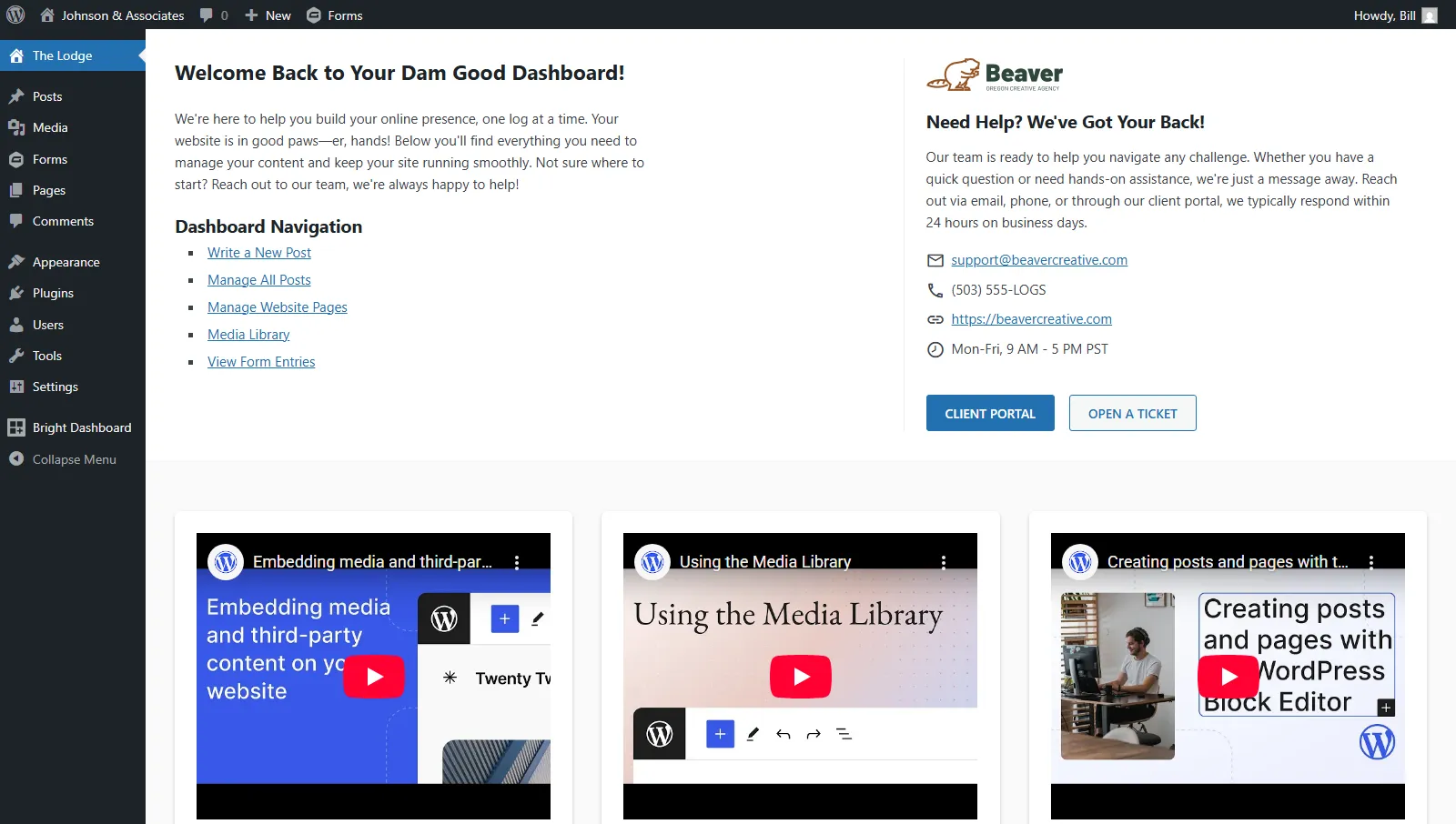Open the New content menu in admin bar
The height and width of the screenshot is (824, 1456).
(268, 15)
